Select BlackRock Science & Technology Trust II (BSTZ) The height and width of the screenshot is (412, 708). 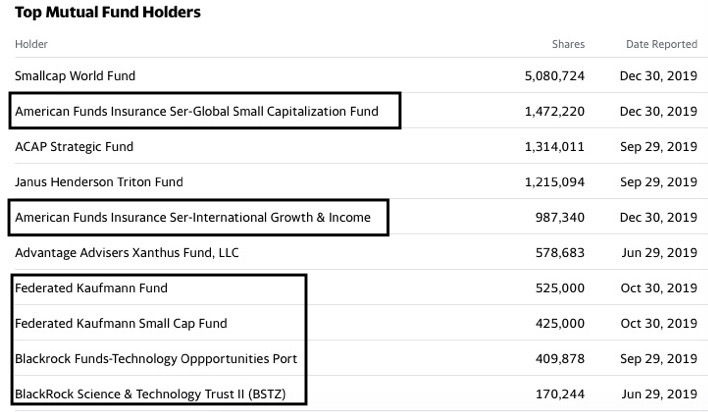(150, 394)
